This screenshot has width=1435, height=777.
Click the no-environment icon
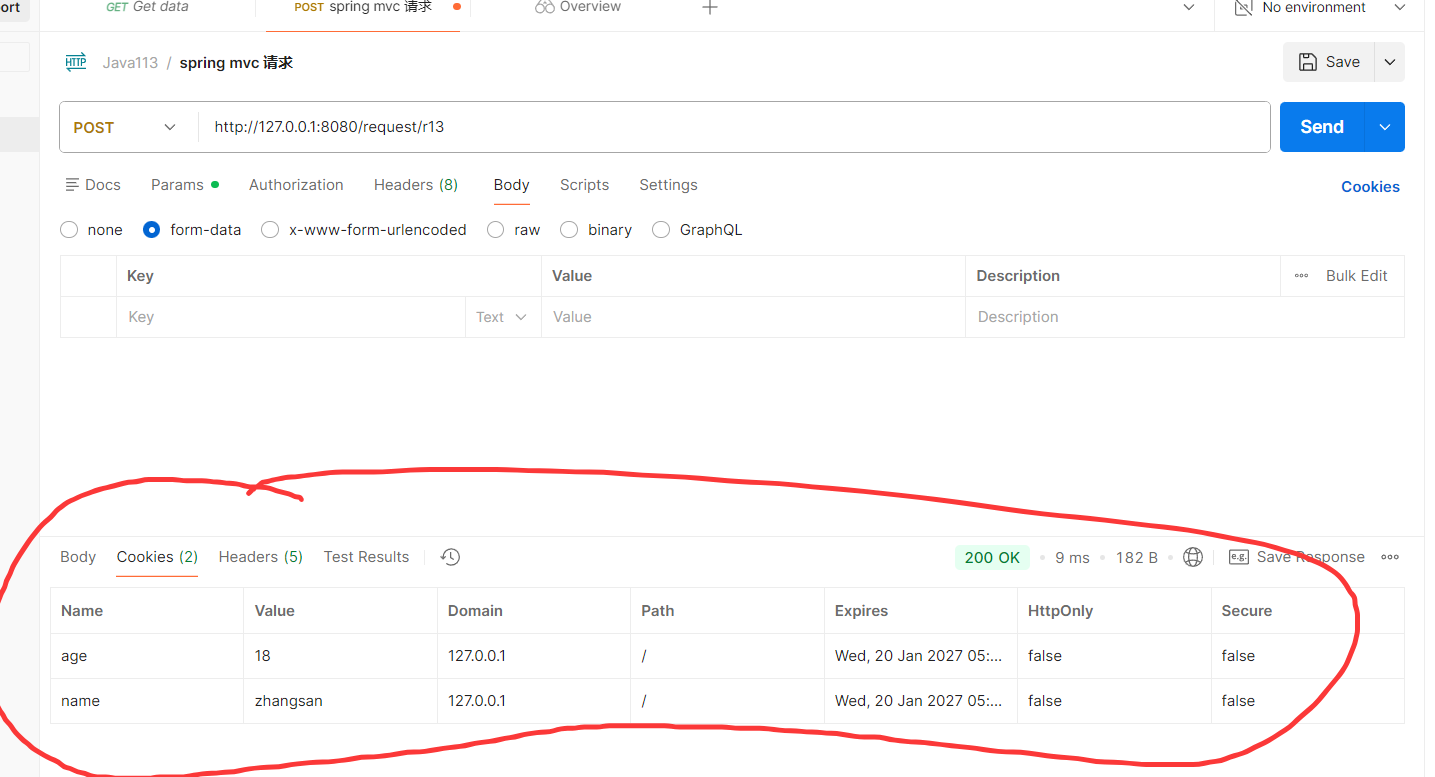[x=1243, y=7]
